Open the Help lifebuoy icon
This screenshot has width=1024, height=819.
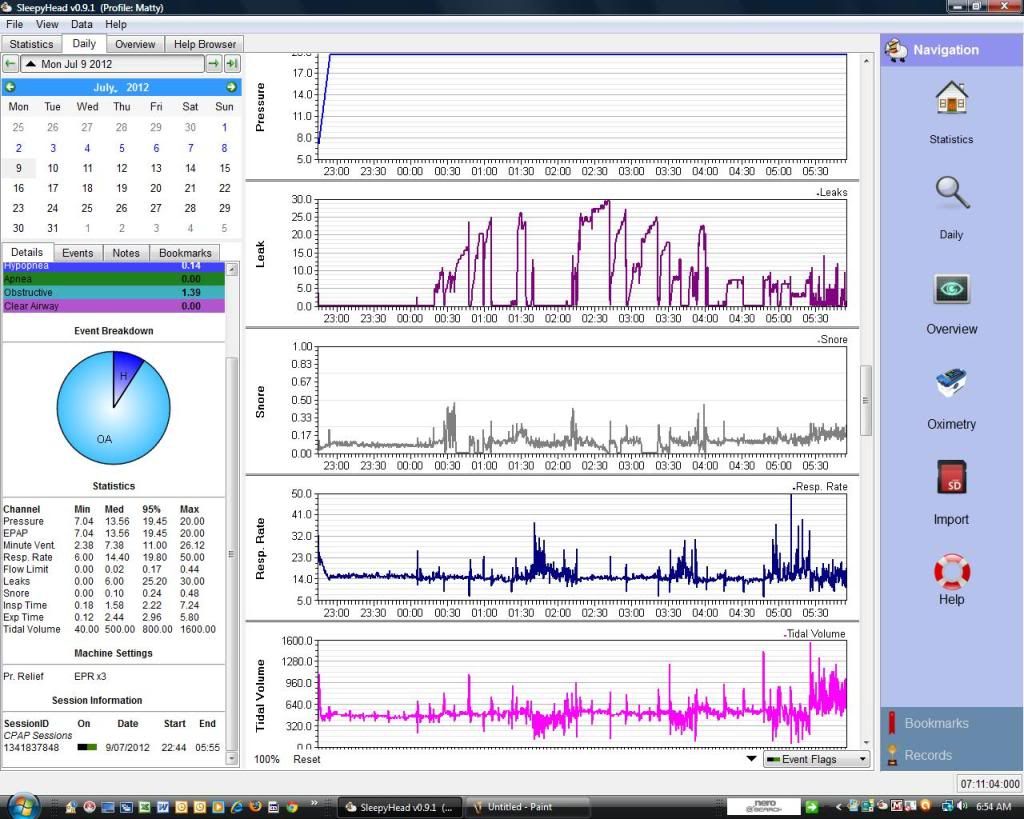tap(952, 571)
